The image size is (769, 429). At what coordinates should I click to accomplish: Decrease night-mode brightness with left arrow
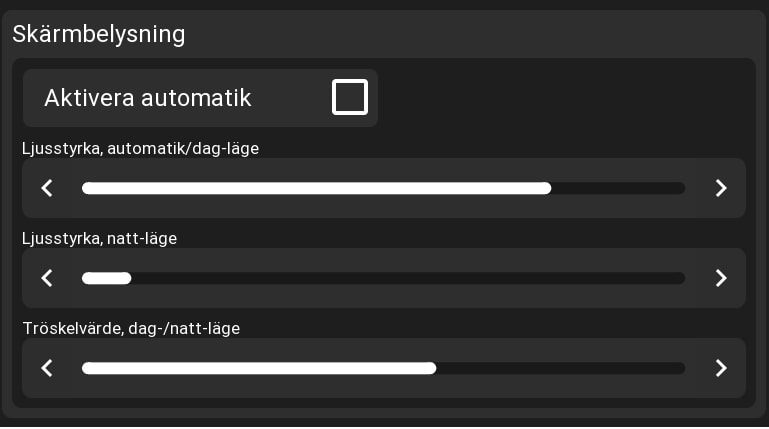(x=47, y=278)
